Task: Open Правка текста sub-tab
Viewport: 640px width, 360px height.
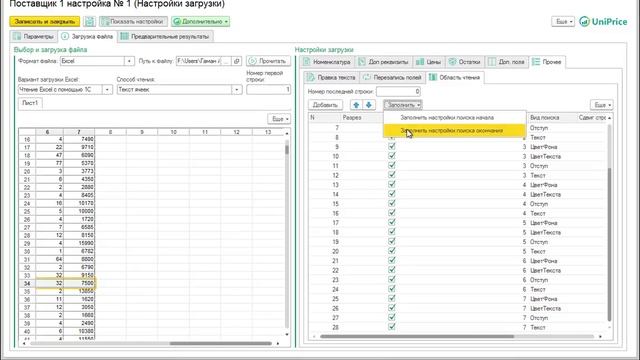Action: point(331,78)
